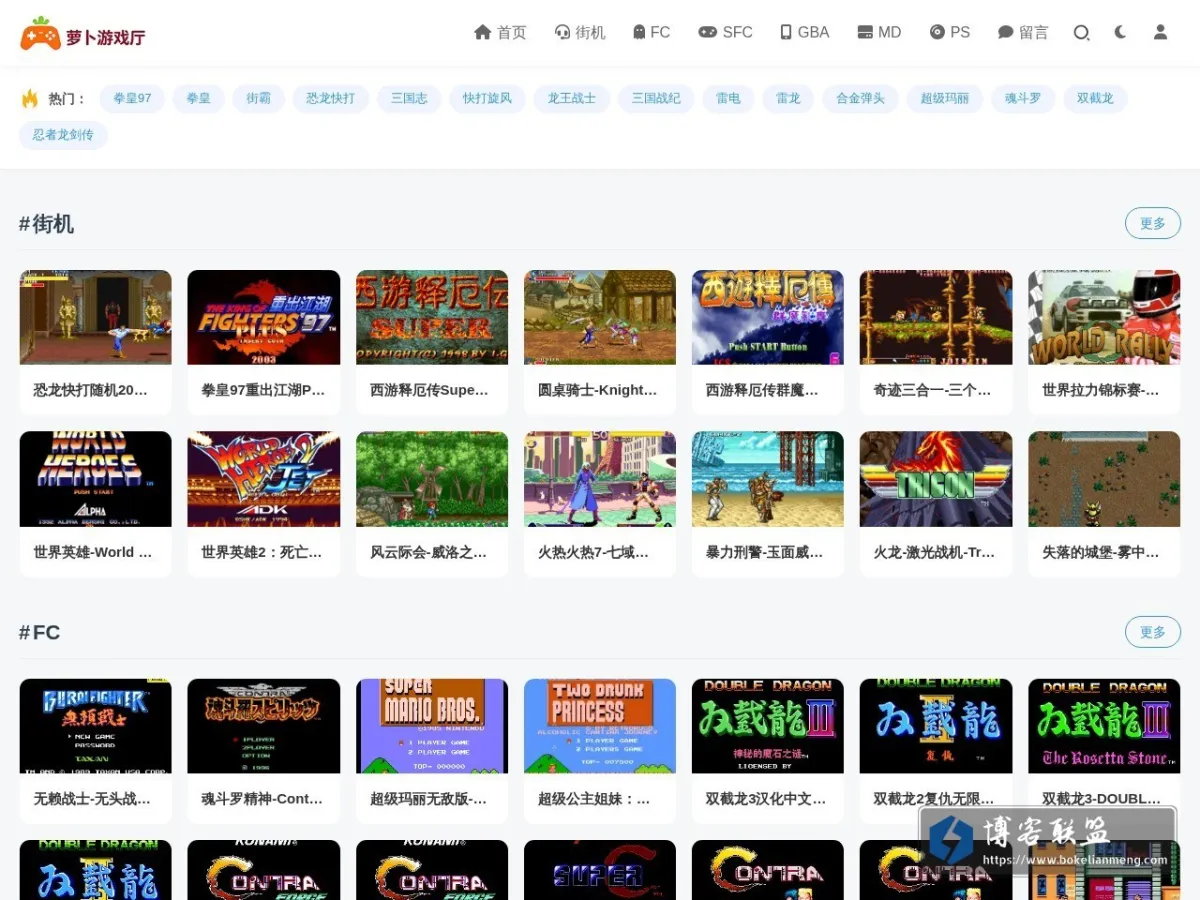This screenshot has width=1200, height=900.
Task: Open 圆桌骑士-Knight game thumbnail
Action: [x=600, y=317]
